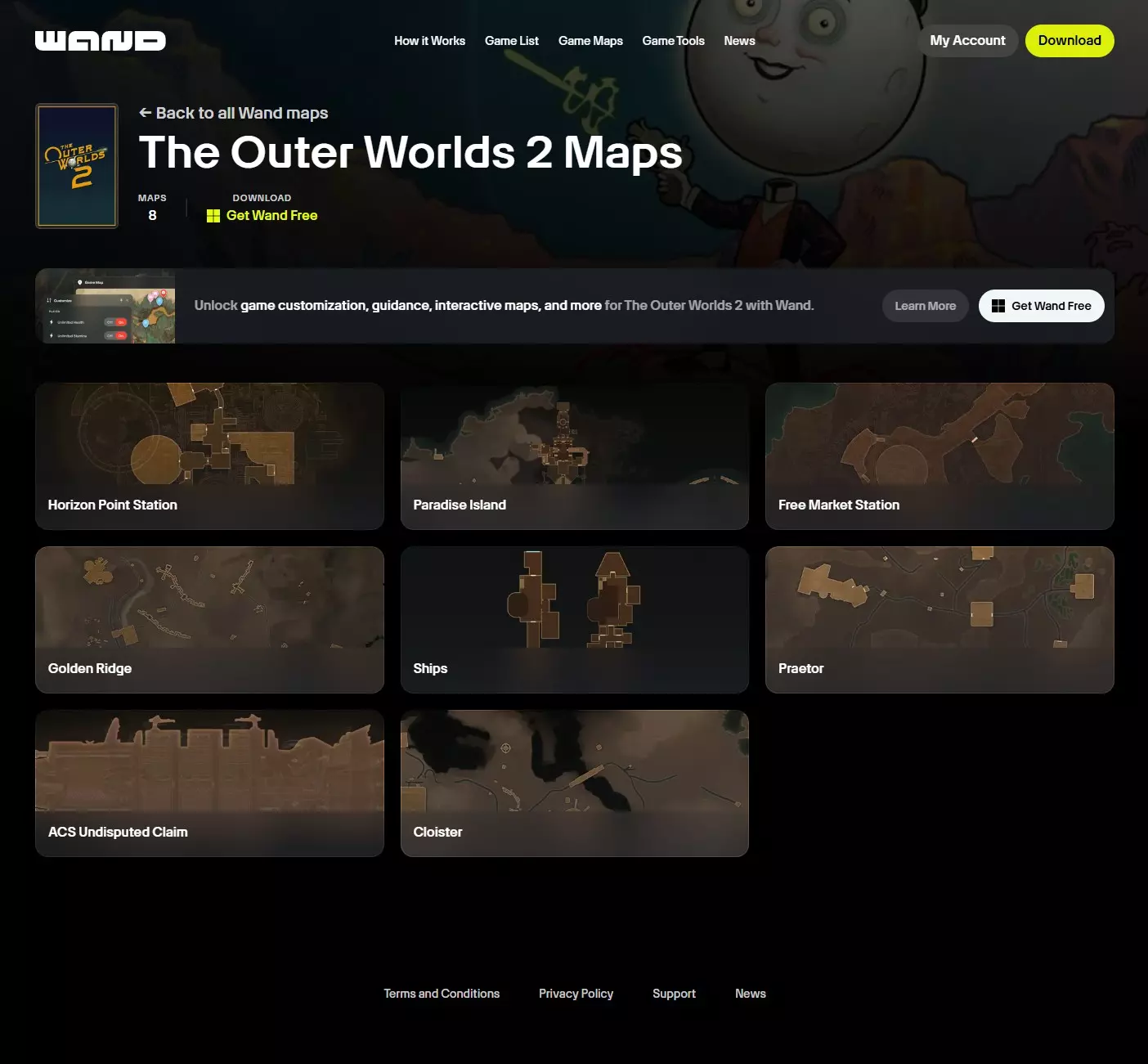The height and width of the screenshot is (1064, 1148).
Task: Click the News link in the footer
Action: [751, 994]
